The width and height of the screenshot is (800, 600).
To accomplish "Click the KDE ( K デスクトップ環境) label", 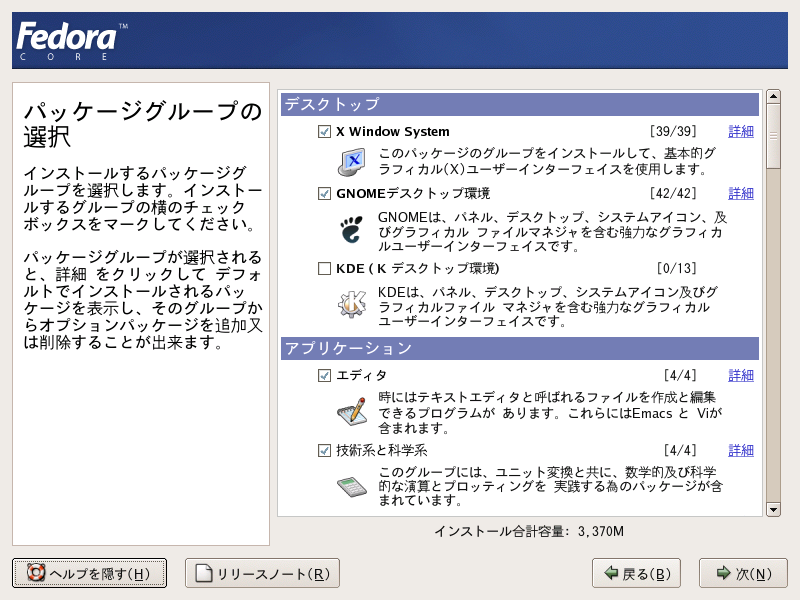I will coord(417,268).
